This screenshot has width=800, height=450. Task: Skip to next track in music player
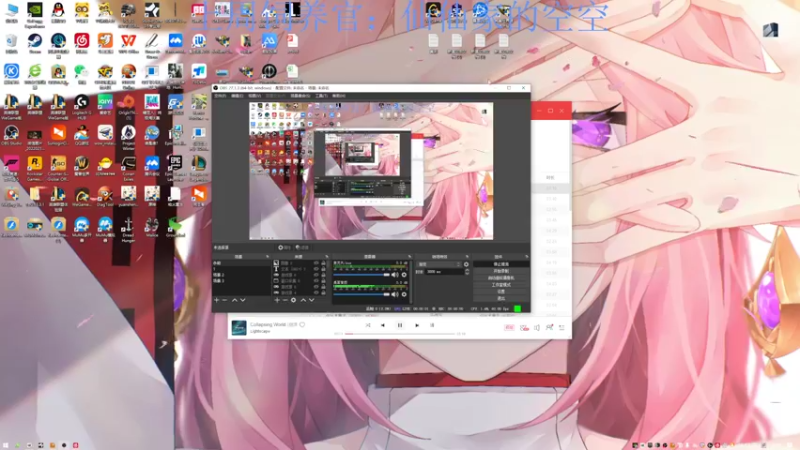click(417, 325)
